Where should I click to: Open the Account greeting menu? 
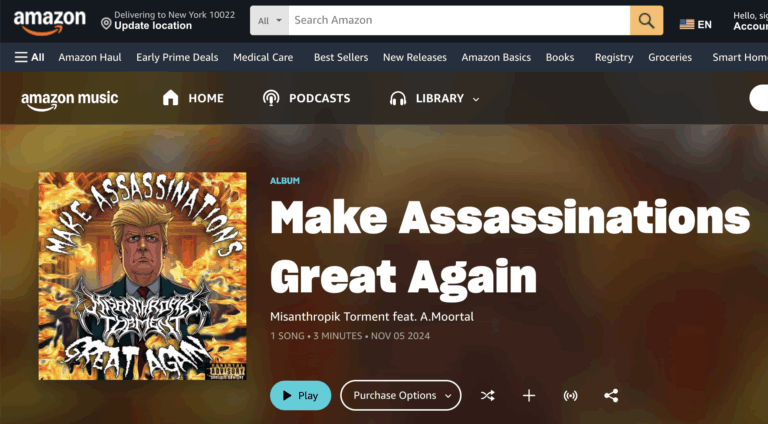750,21
